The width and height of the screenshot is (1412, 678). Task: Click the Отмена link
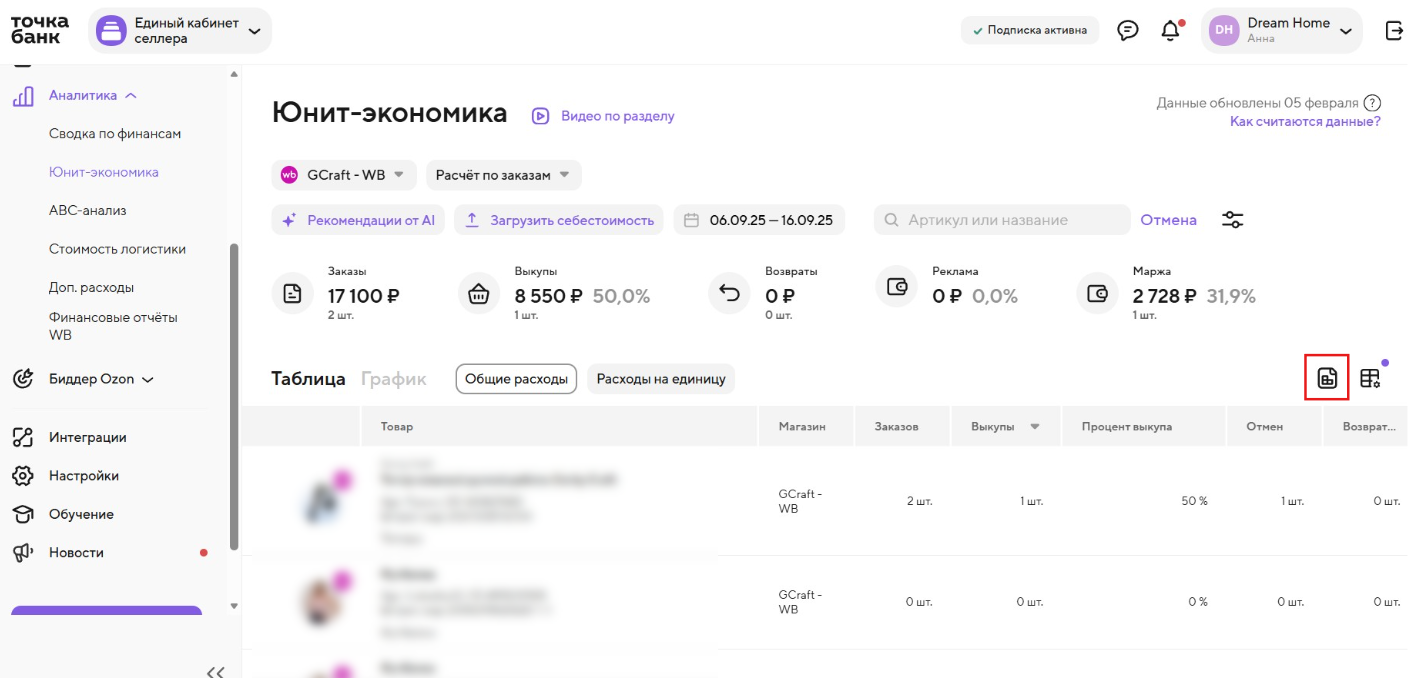1168,220
